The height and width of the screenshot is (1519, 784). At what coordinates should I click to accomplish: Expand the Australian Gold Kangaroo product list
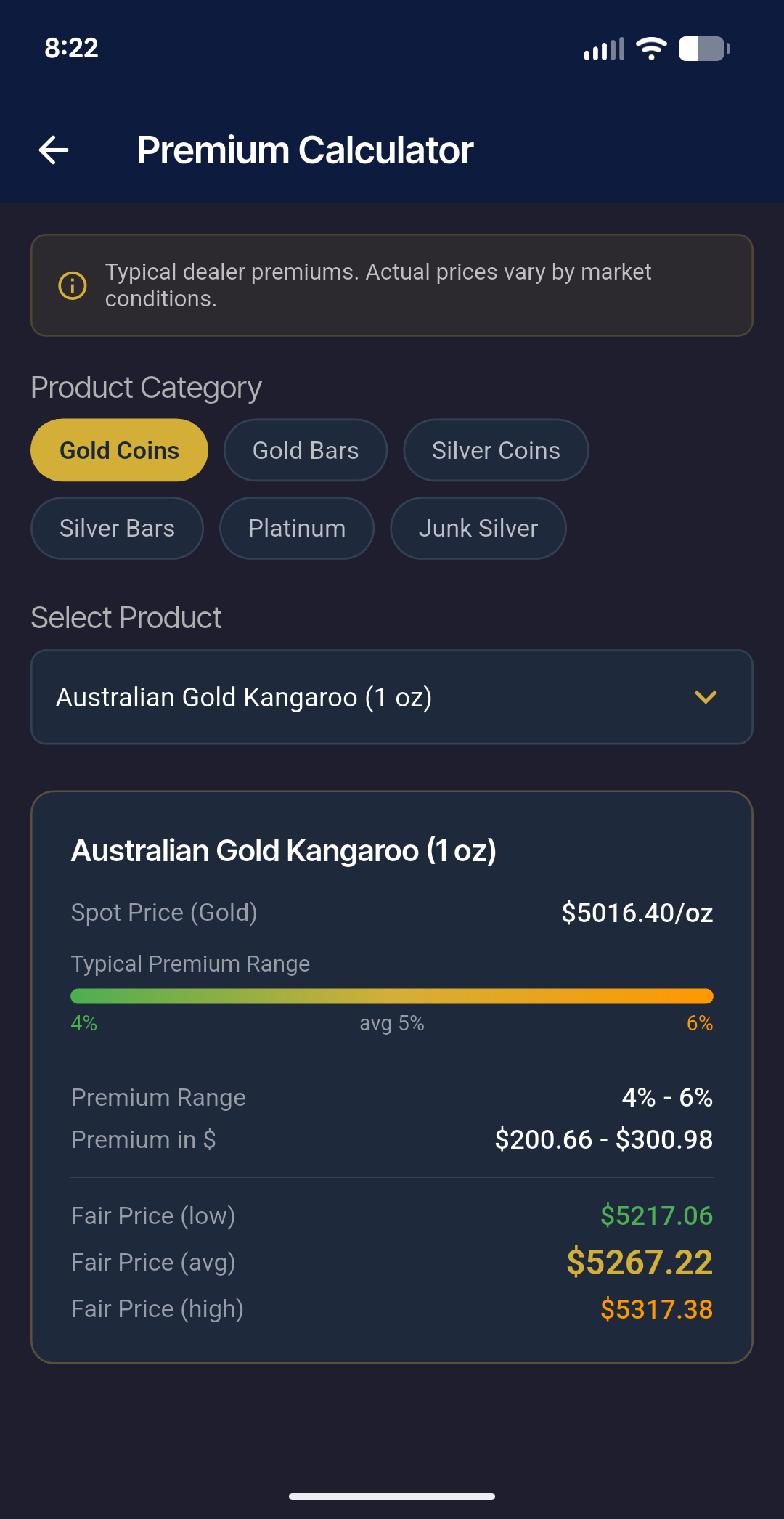point(392,697)
